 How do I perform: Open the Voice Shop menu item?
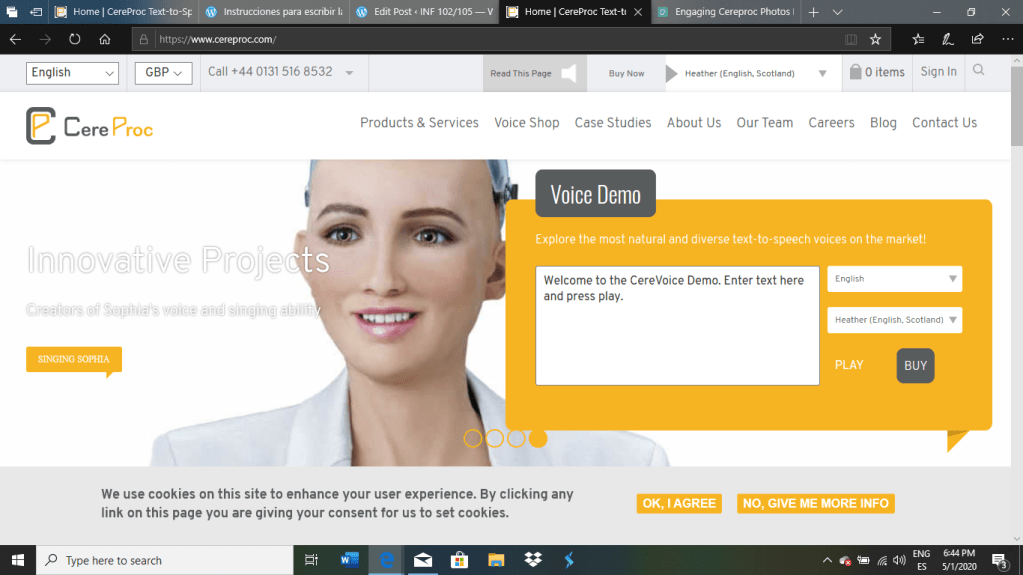tap(526, 123)
